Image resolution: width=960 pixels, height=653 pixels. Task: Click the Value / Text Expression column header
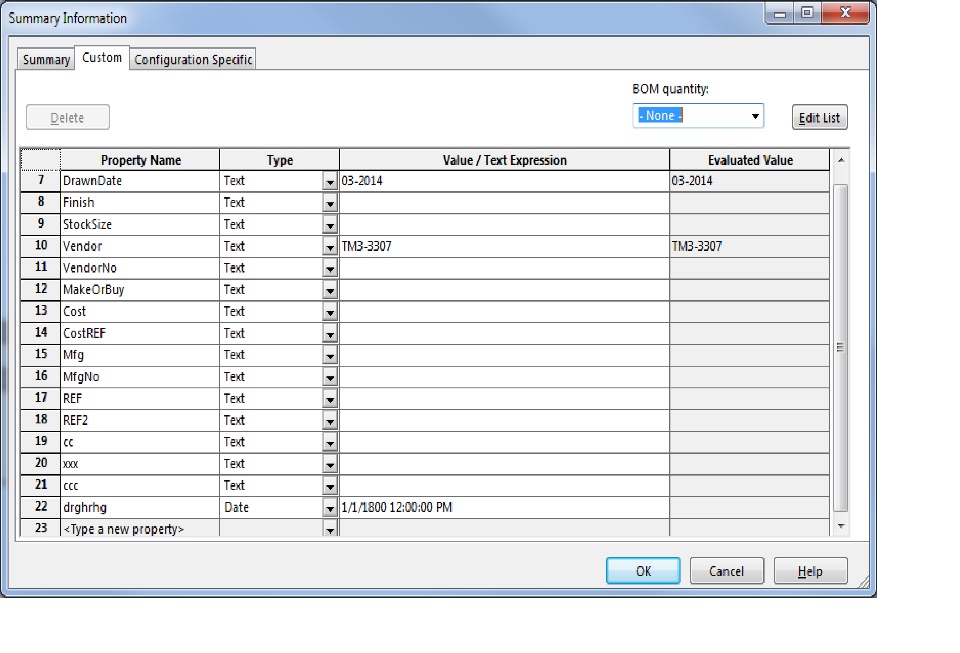504,160
